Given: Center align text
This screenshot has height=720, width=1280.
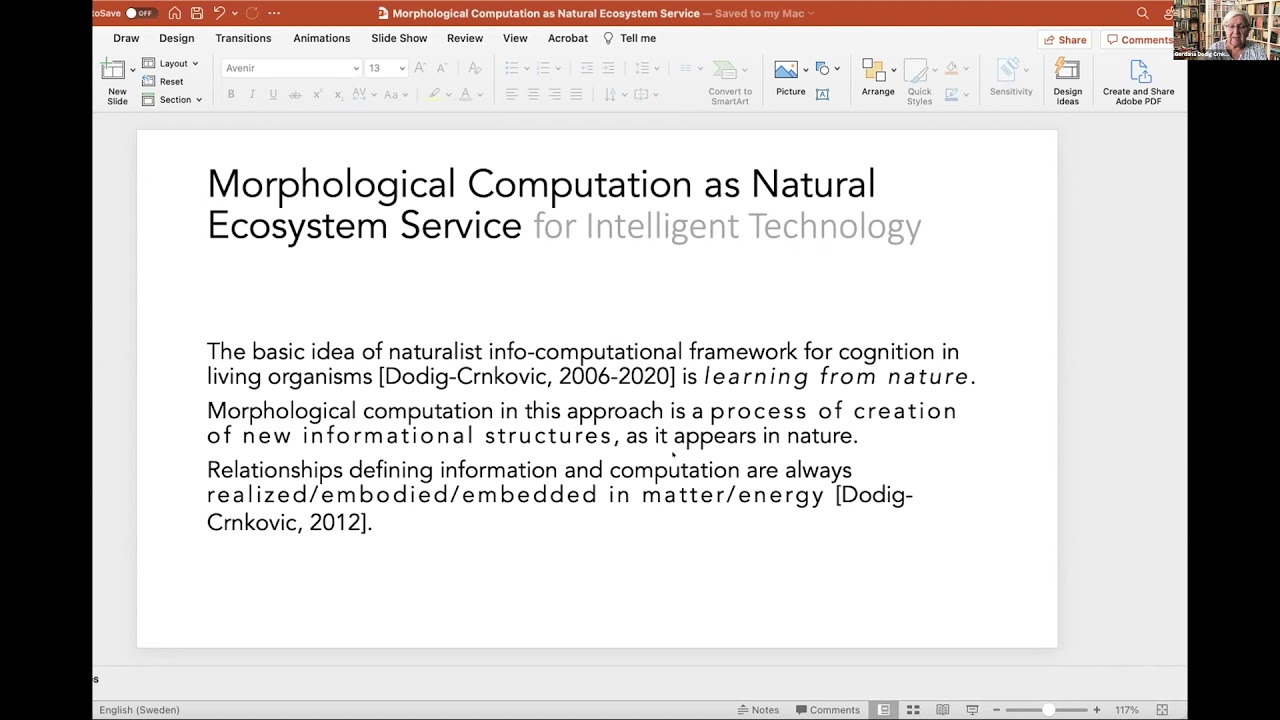Looking at the screenshot, I should [533, 94].
